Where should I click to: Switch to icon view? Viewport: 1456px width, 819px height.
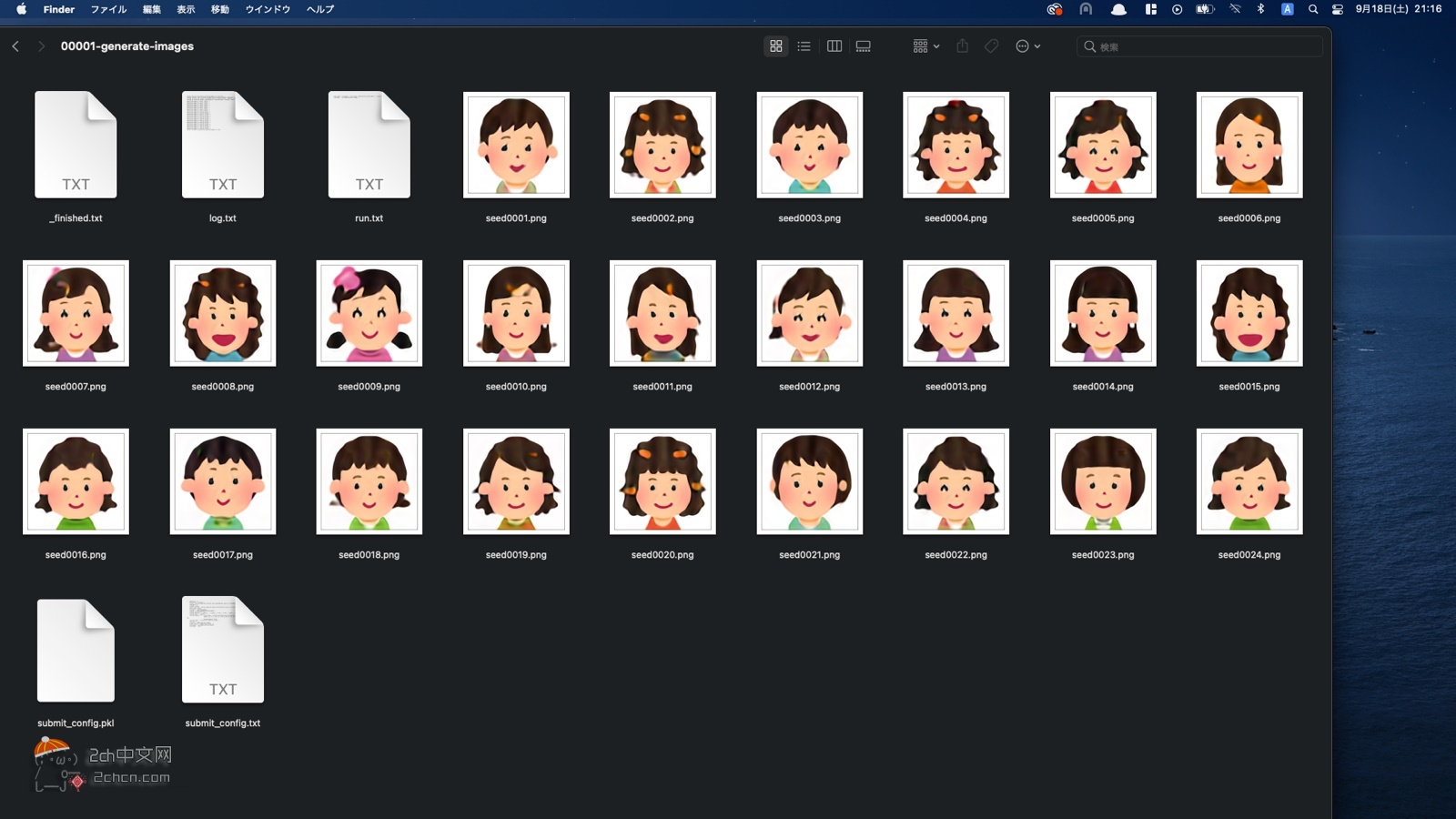[776, 46]
